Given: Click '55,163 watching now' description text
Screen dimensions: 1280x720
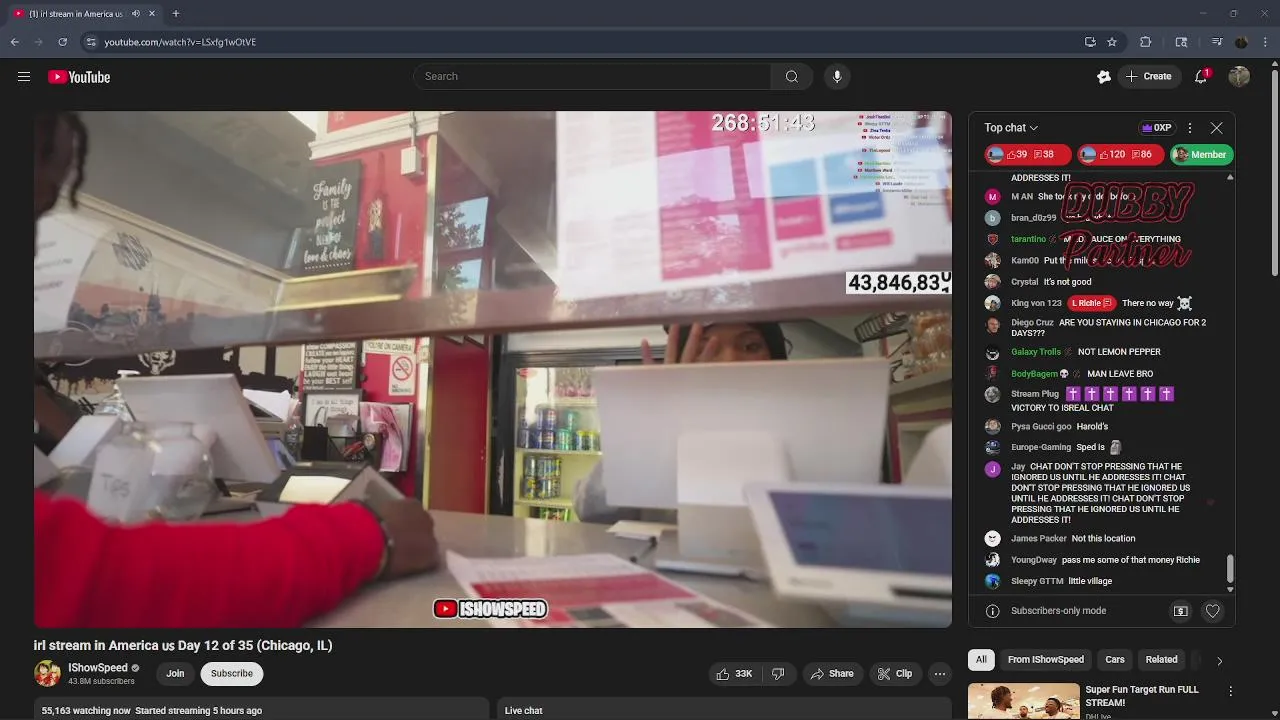Looking at the screenshot, I should point(86,711).
